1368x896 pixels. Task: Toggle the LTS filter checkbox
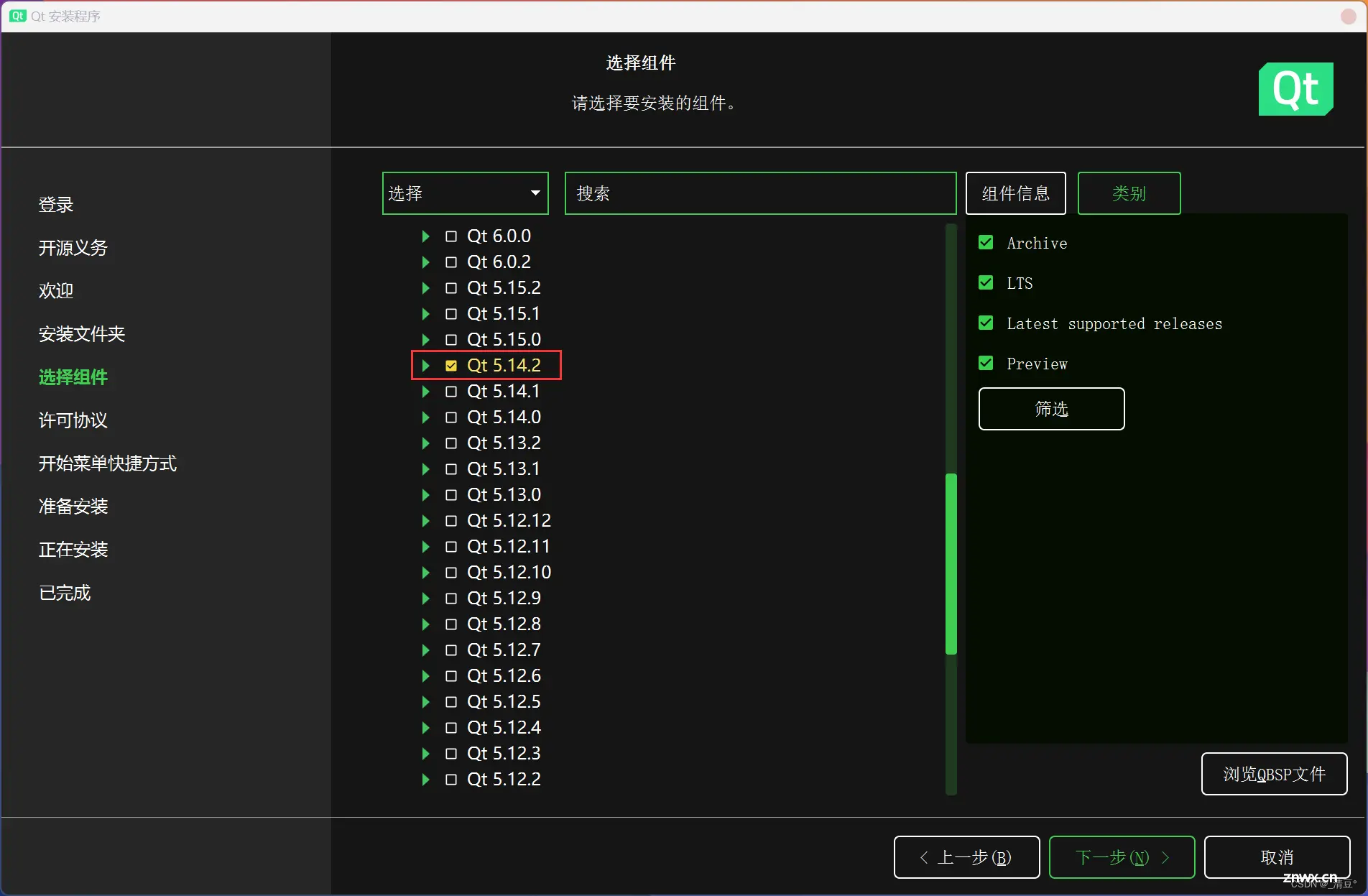[x=986, y=283]
